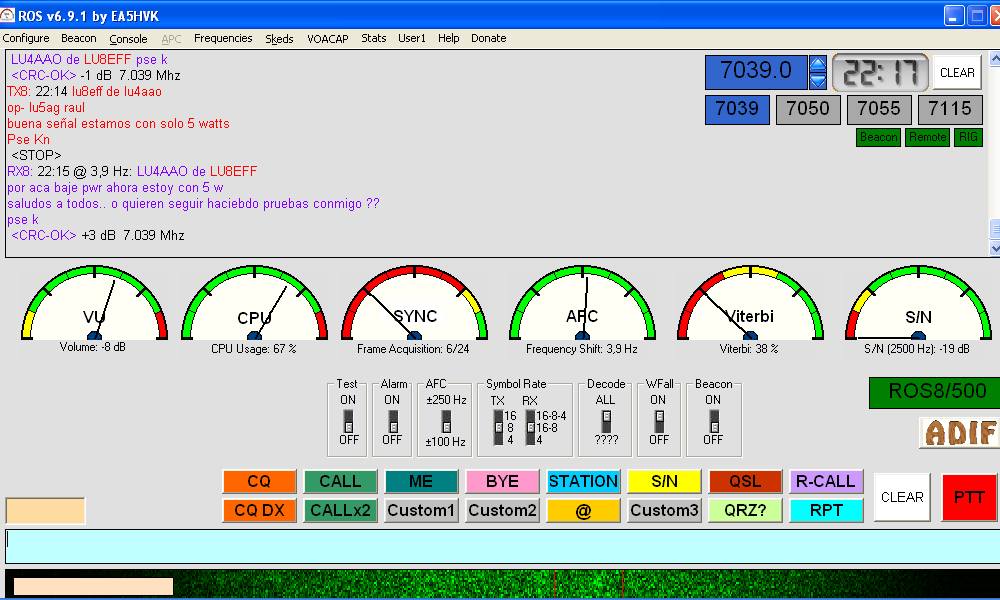Click the AFC frequency shift gauge
The width and height of the screenshot is (1000, 600).
[582, 305]
